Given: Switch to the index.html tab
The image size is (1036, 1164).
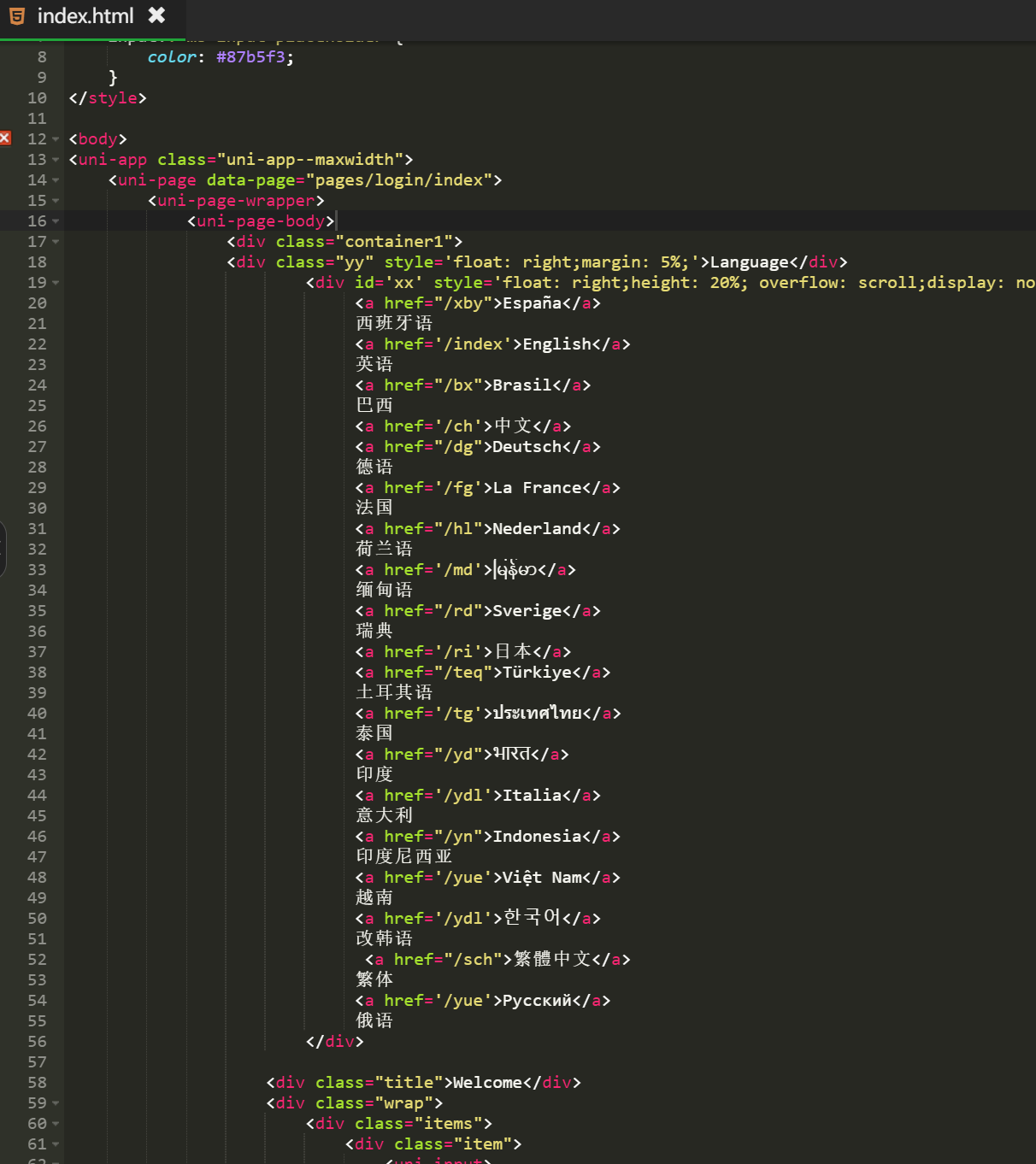Looking at the screenshot, I should pos(85,16).
